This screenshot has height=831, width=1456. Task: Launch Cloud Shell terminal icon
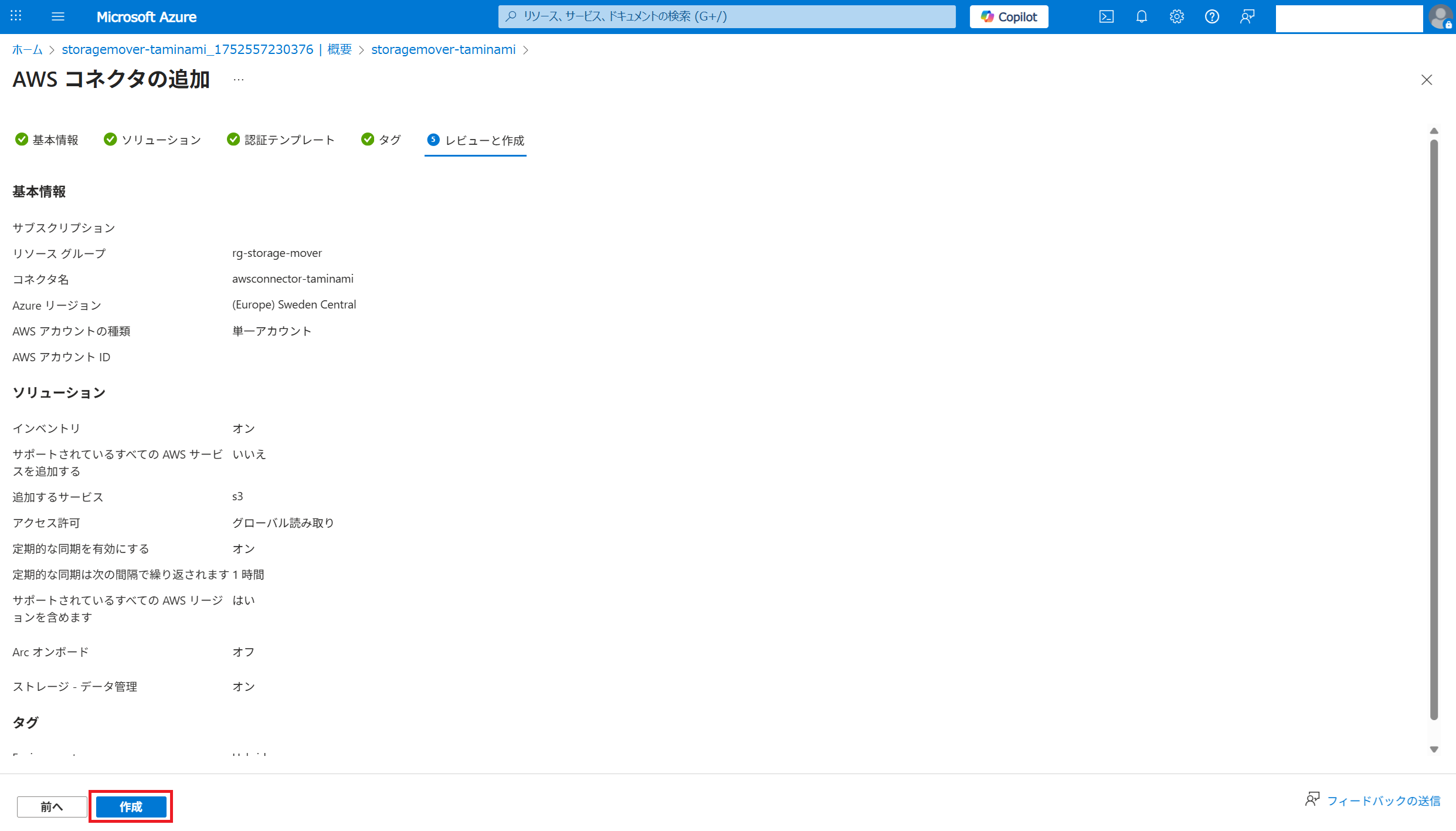(1107, 16)
